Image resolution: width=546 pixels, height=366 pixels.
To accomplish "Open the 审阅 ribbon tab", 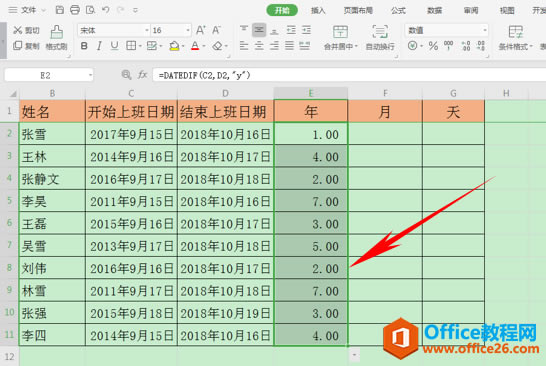I will pos(471,10).
